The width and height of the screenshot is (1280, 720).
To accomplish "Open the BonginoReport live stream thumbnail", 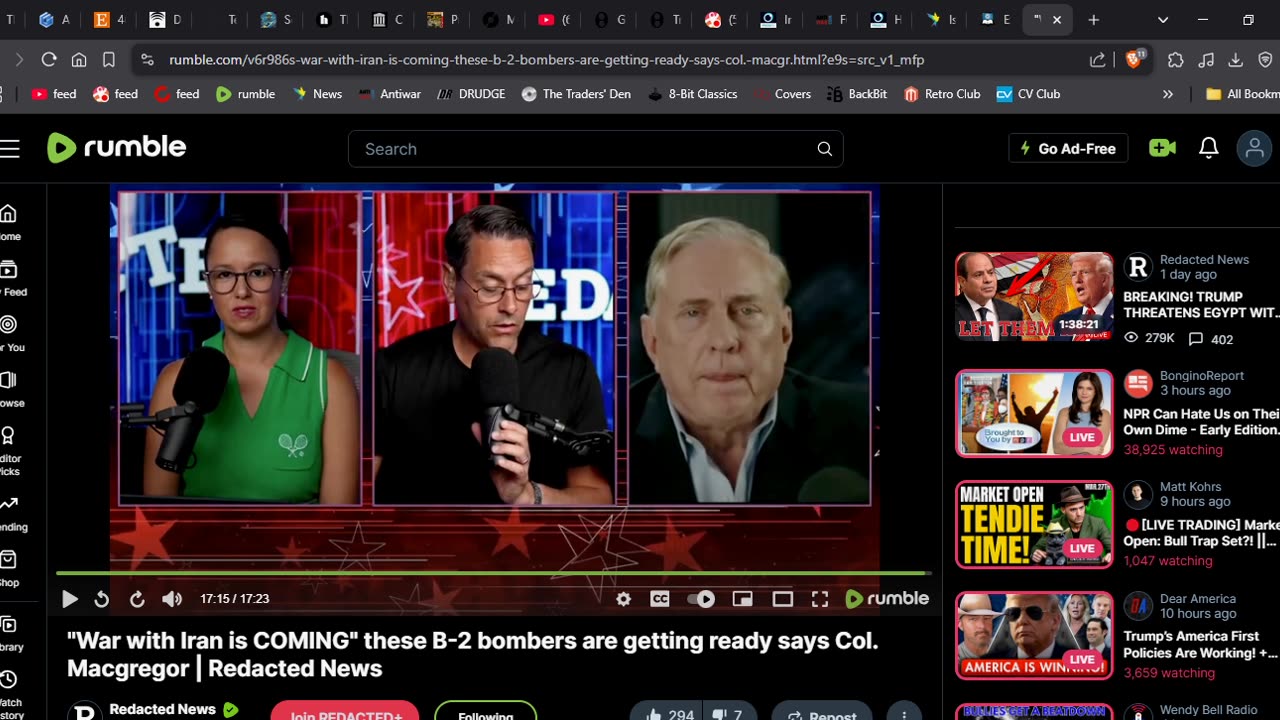I will 1034,413.
